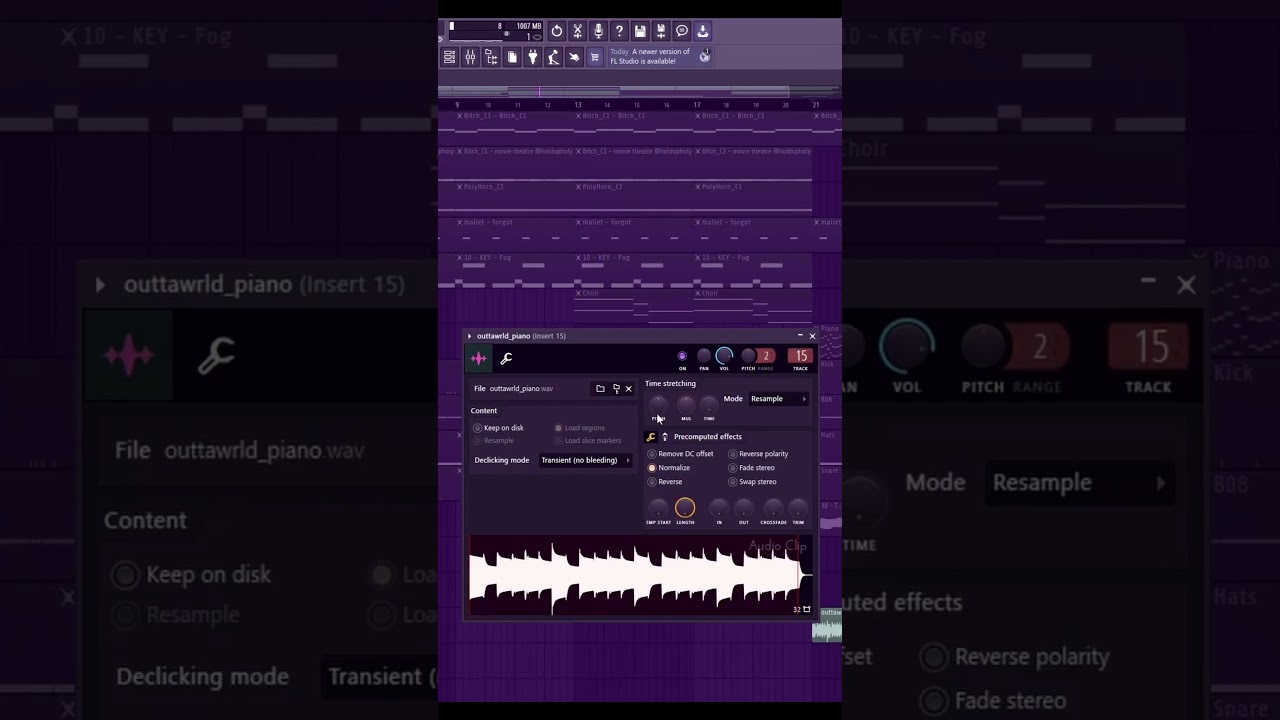Click the CROSSFADE knob

(773, 508)
